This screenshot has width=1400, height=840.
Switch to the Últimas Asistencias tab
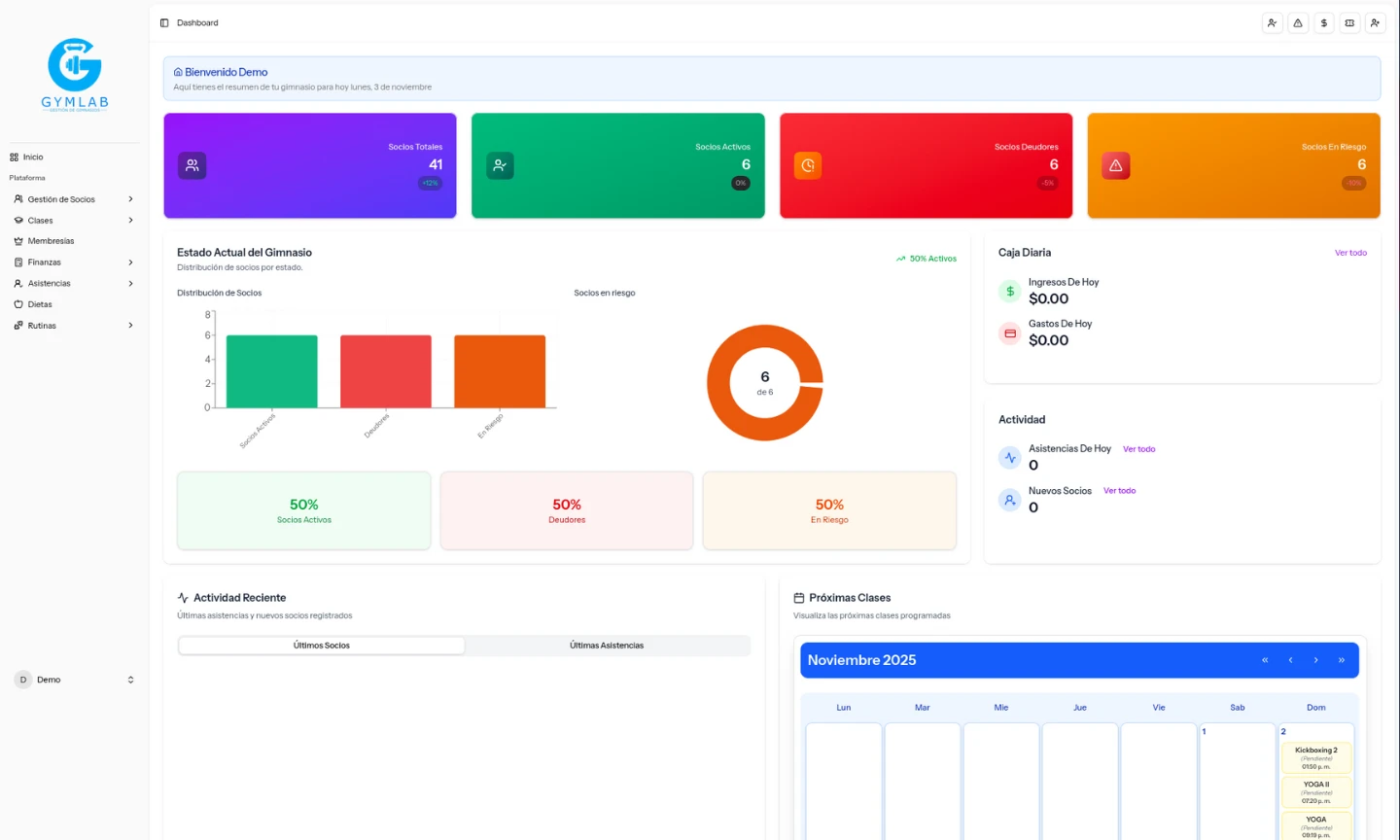point(607,646)
